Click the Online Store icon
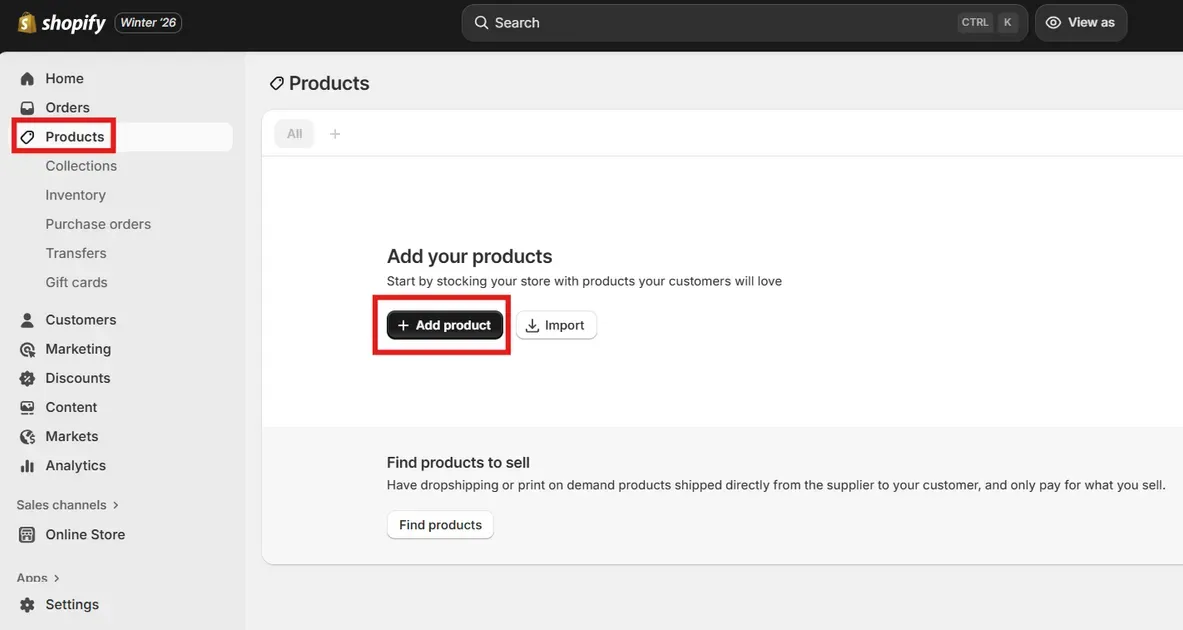This screenshot has height=630, width=1183. (x=26, y=534)
